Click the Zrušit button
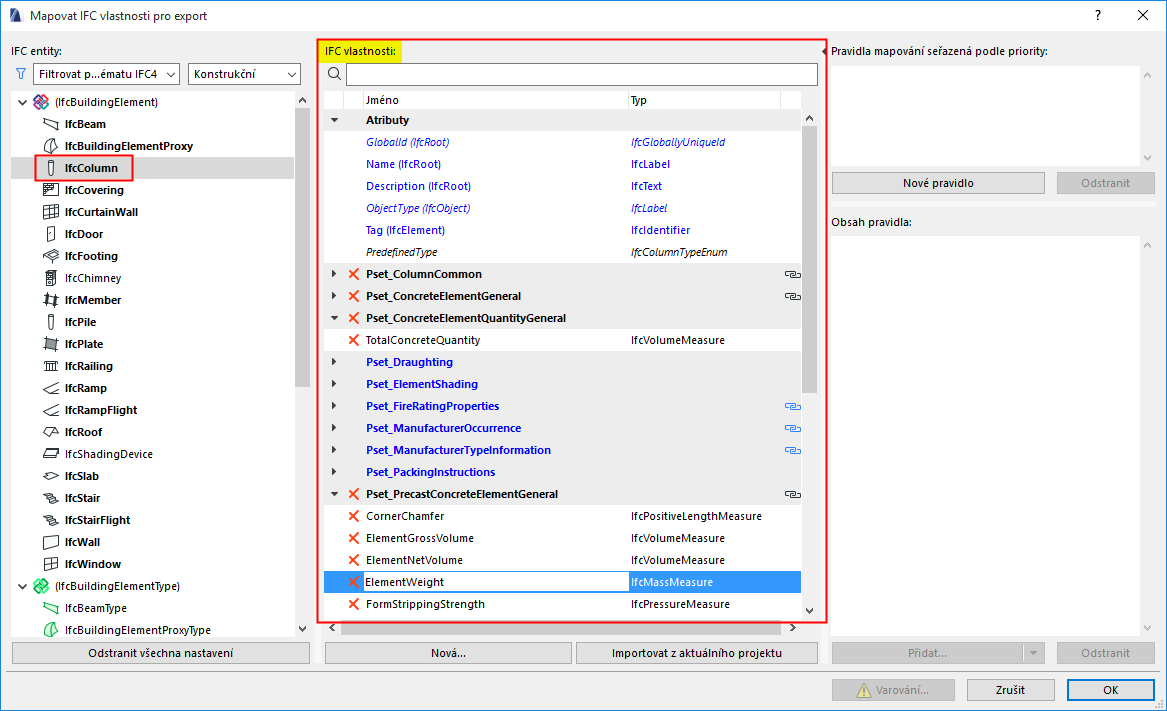The image size is (1167, 711). (x=1010, y=690)
